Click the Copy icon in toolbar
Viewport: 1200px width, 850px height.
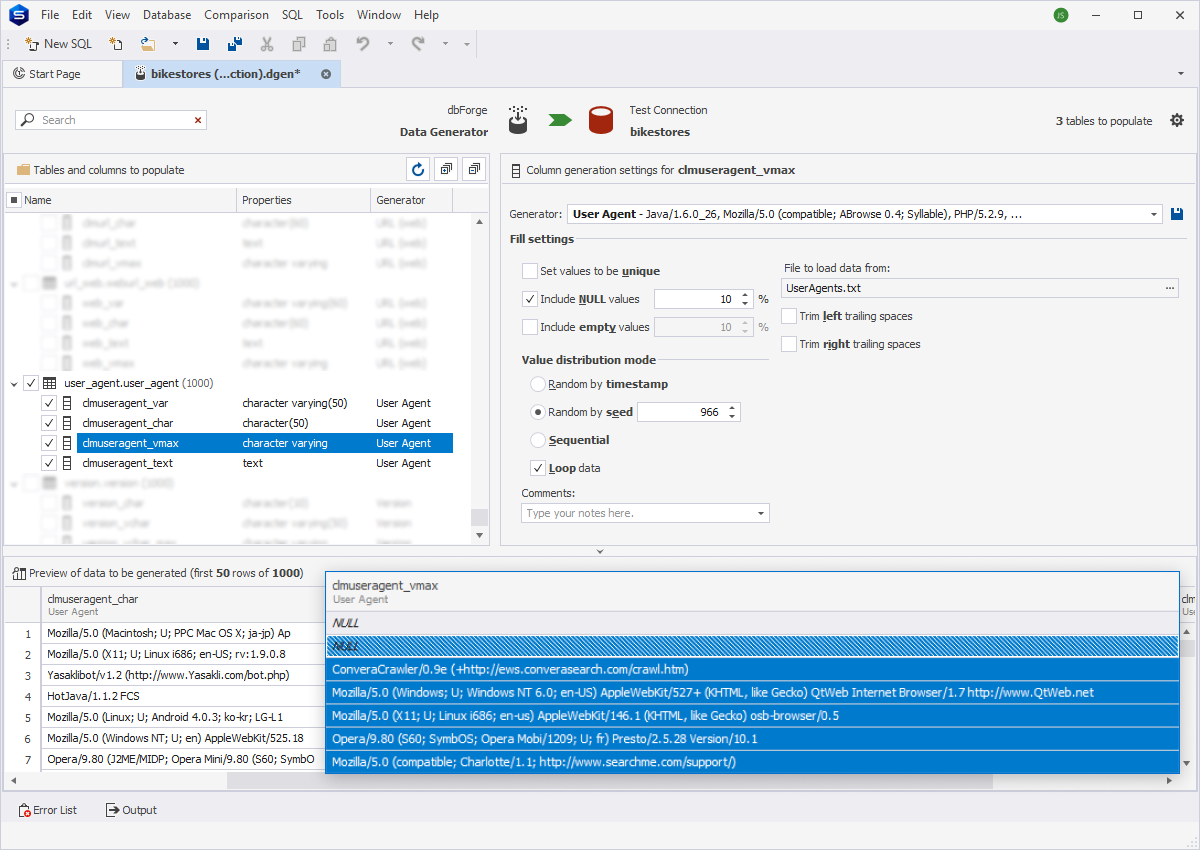pos(299,44)
